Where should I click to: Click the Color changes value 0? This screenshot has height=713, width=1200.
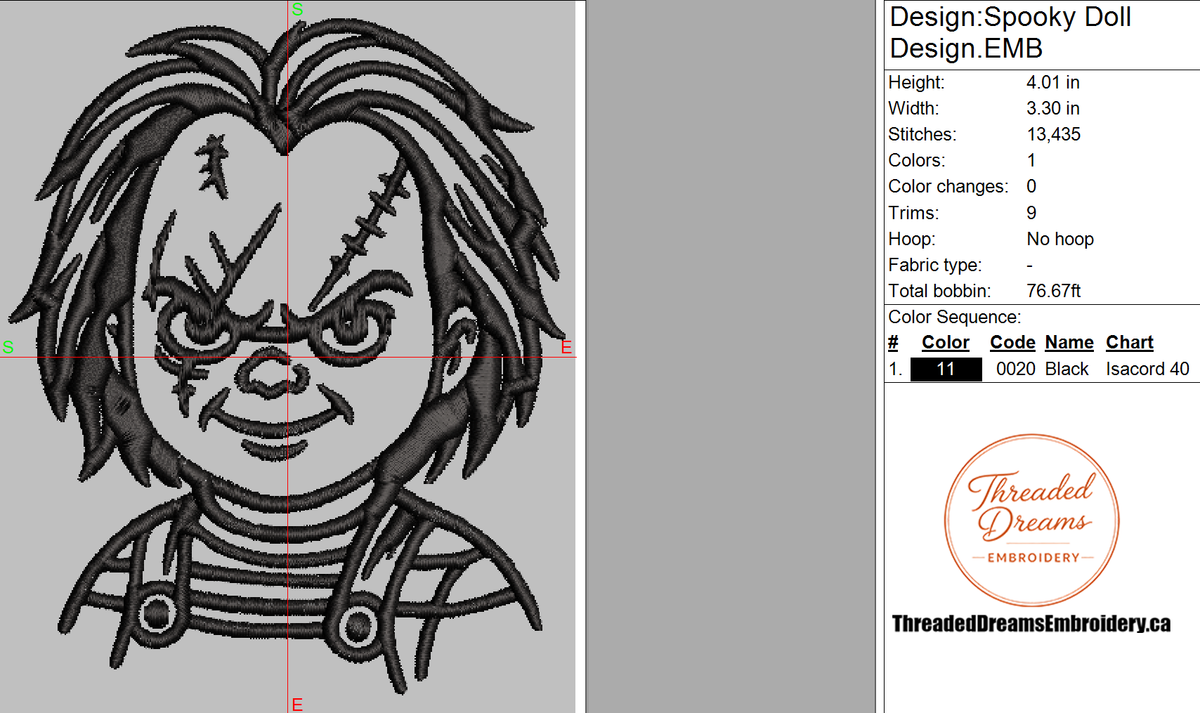click(1031, 186)
